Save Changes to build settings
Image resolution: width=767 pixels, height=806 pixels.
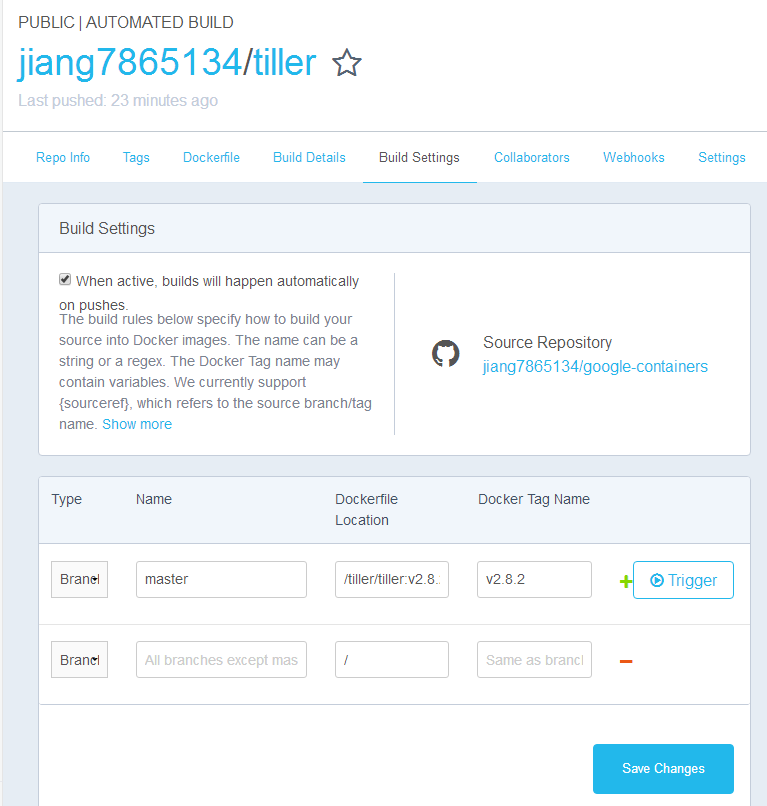click(x=663, y=768)
